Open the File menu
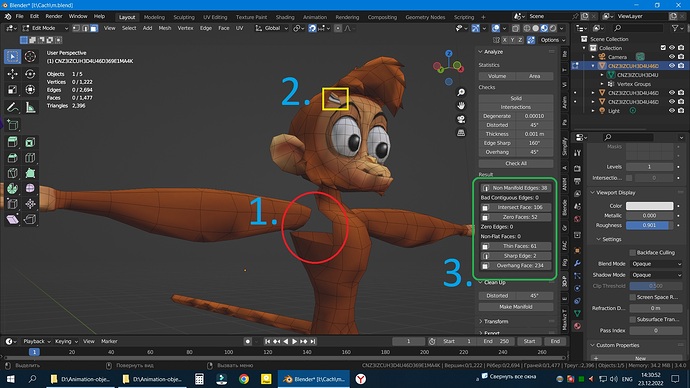 [x=19, y=16]
